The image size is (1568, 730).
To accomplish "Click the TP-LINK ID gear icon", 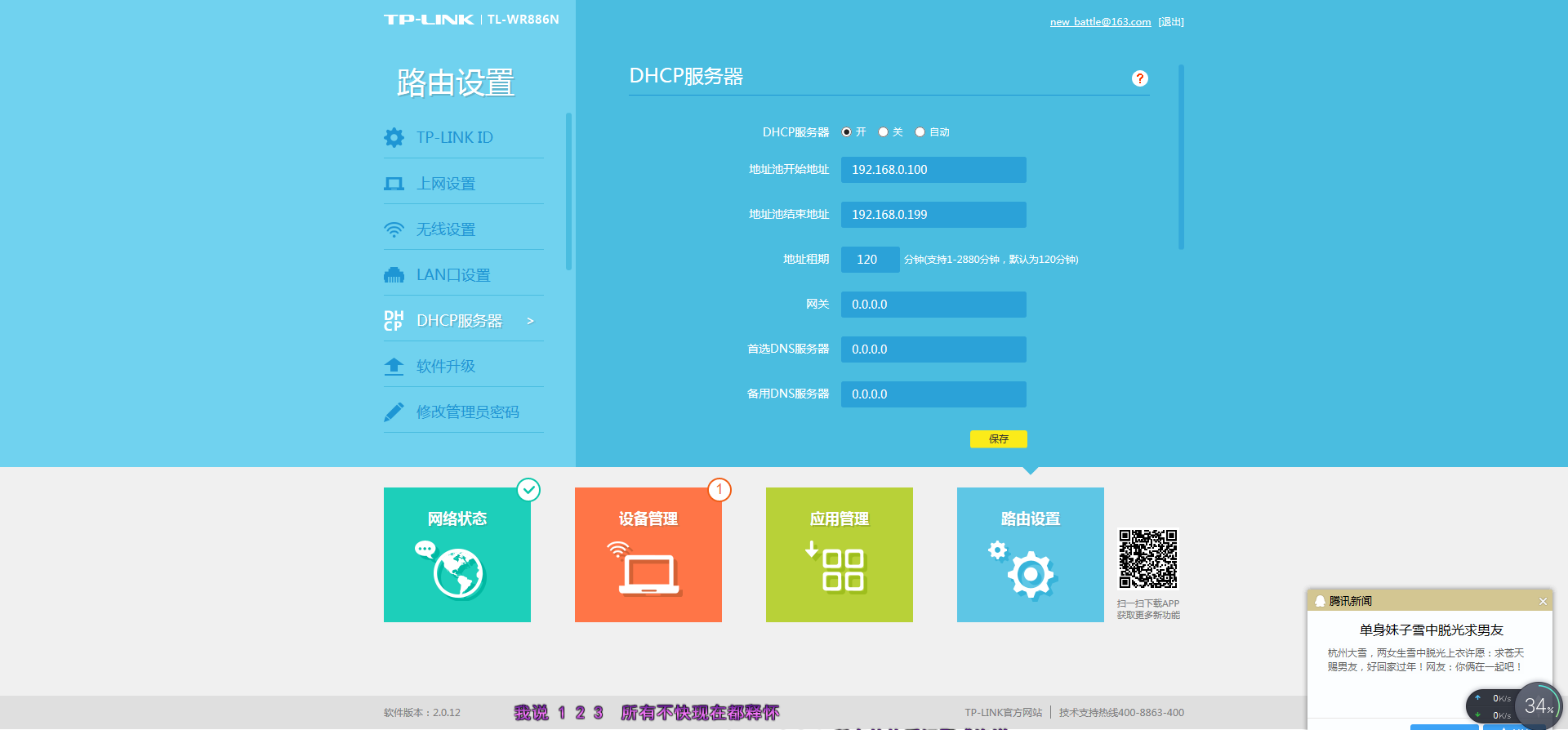I will 394,137.
